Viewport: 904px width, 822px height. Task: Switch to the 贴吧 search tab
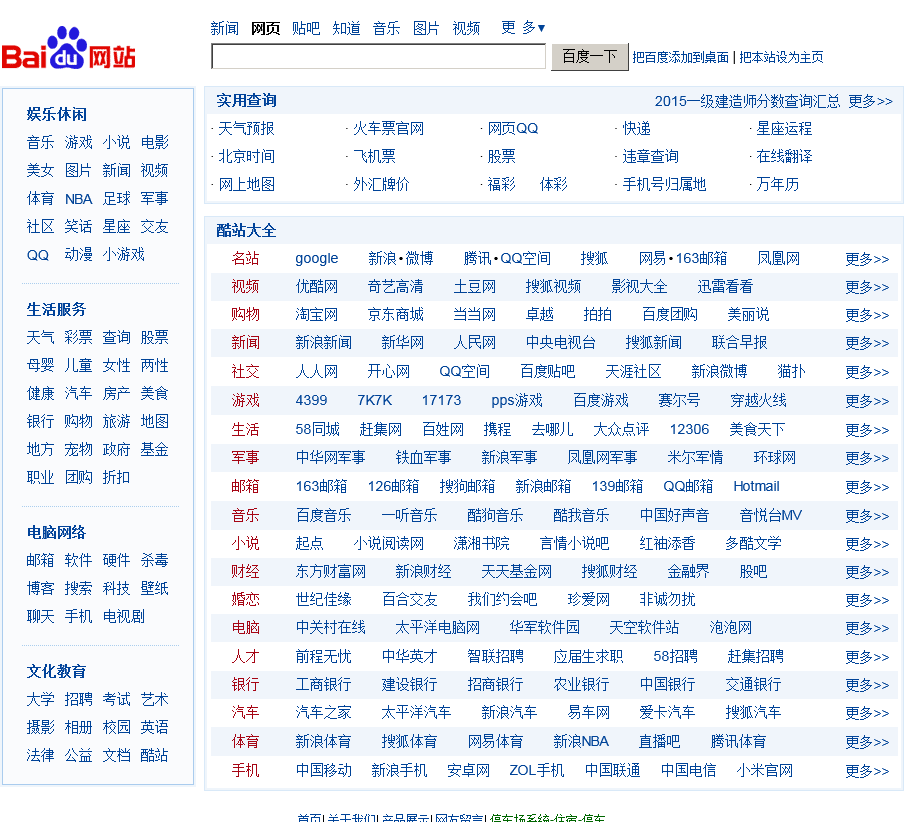(x=306, y=28)
